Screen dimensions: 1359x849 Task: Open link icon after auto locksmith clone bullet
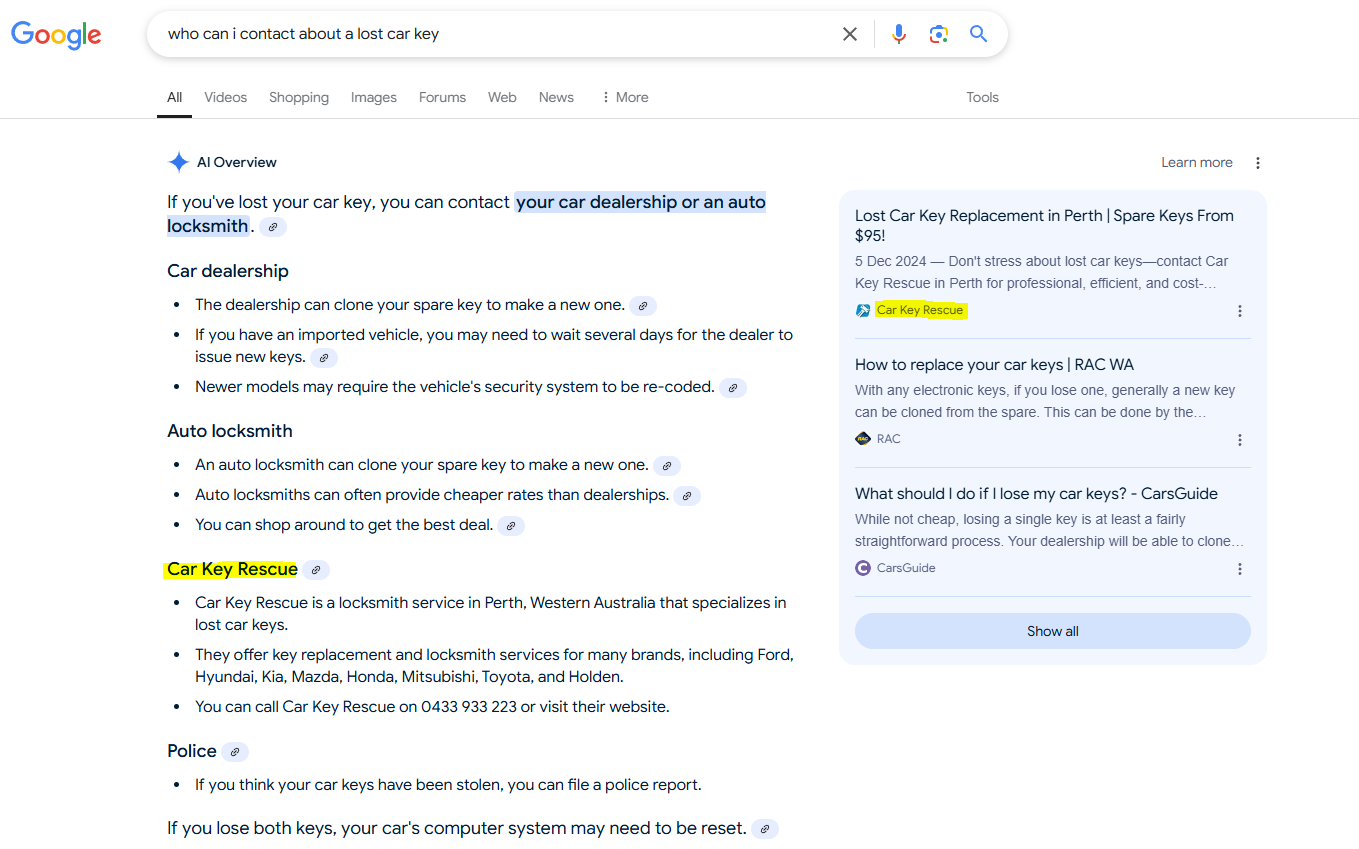[x=667, y=466]
